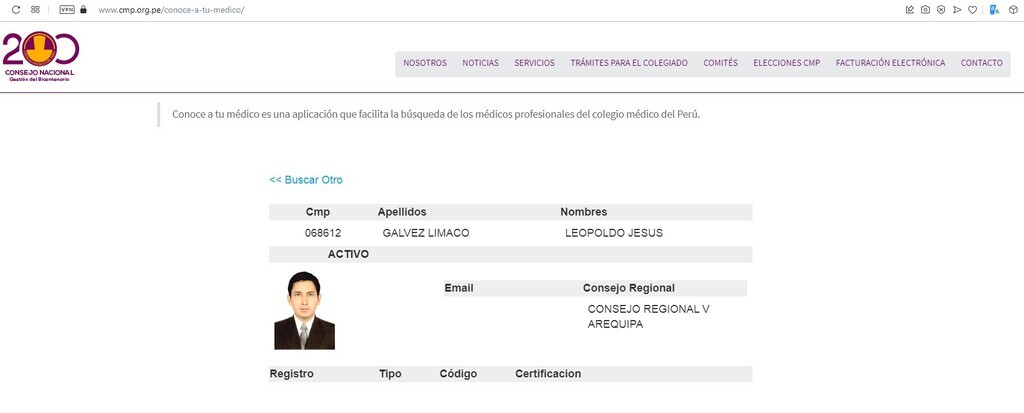Click the blue extension icon in toolbar
1024x413 pixels.
(x=994, y=9)
